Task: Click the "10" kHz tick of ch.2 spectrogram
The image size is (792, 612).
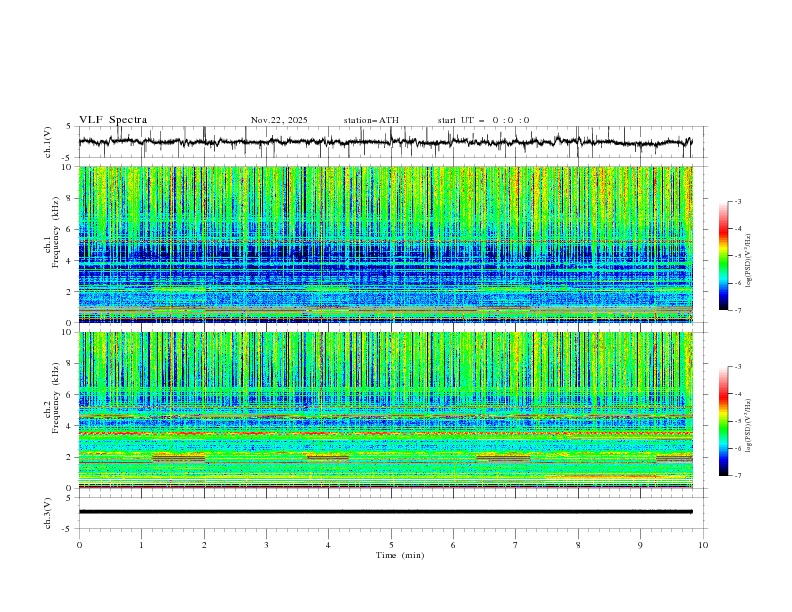Action: (68, 332)
